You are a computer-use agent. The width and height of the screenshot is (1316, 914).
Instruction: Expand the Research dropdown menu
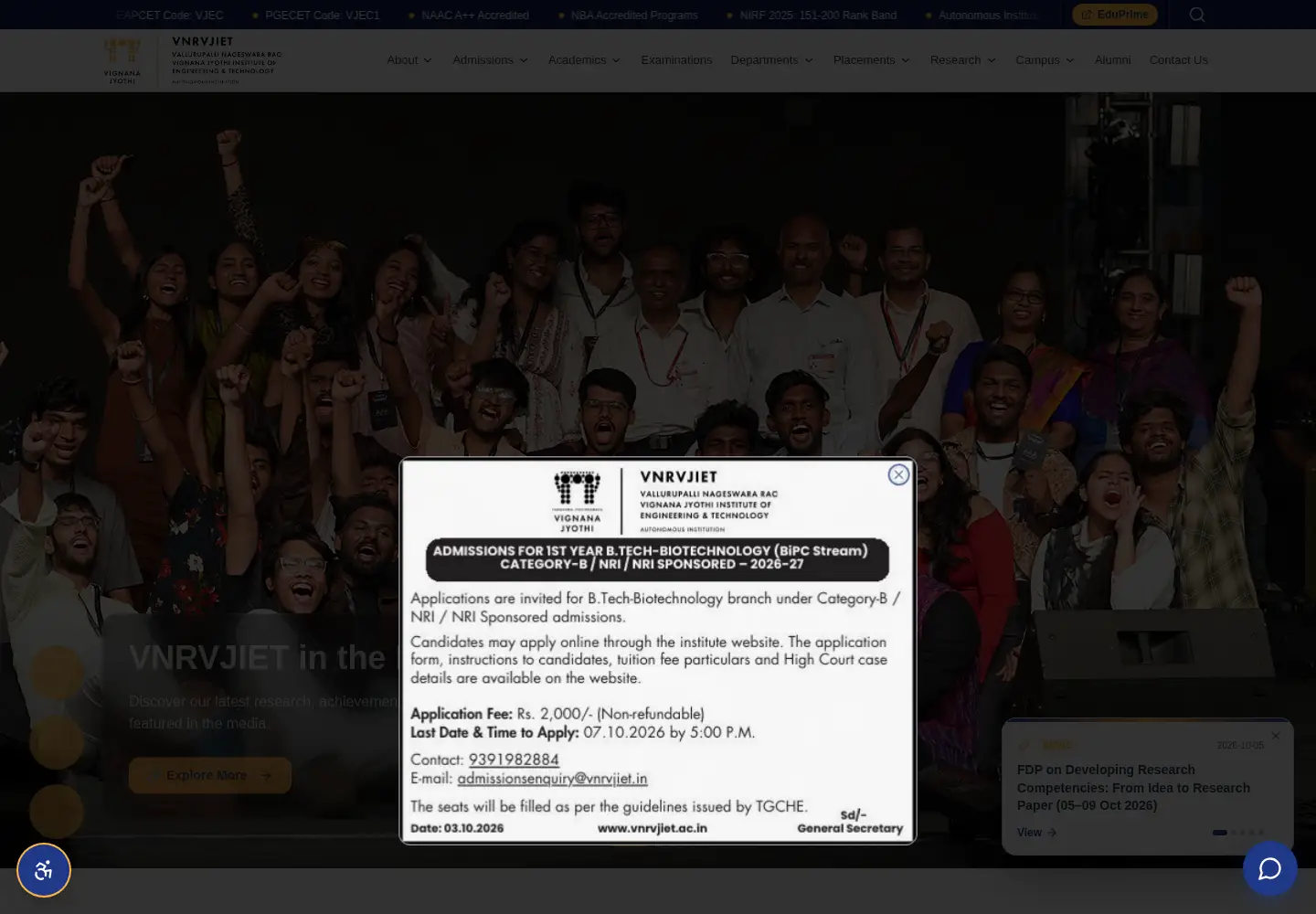pos(963,60)
